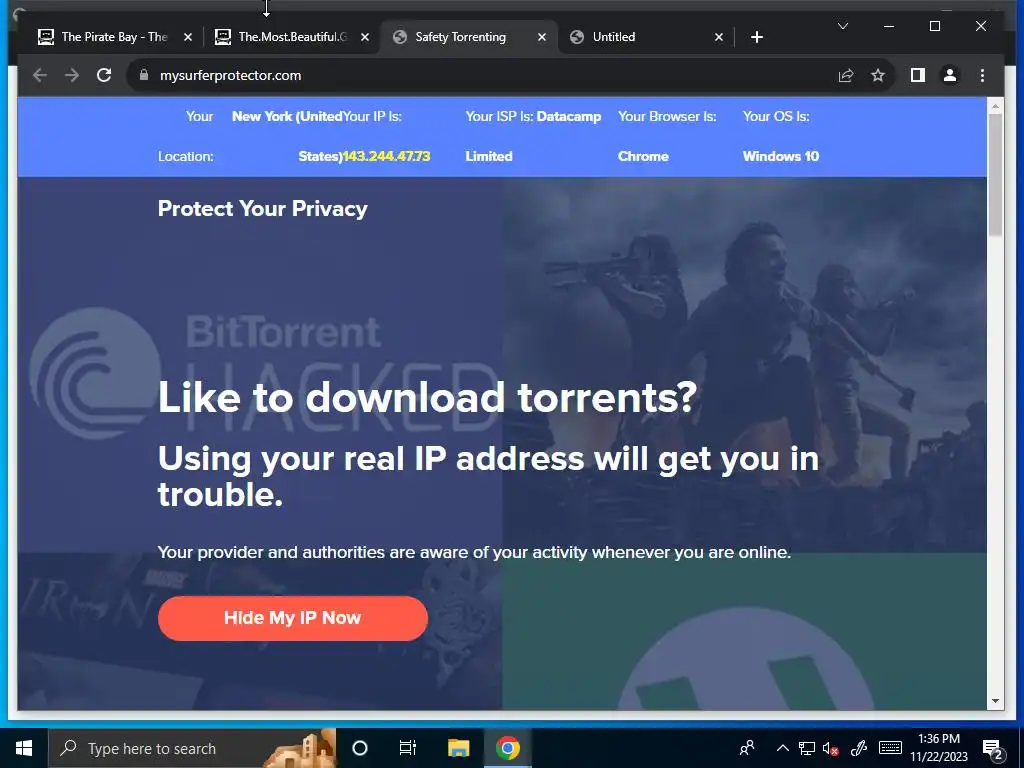1024x768 pixels.
Task: Bookmark this page with the star
Action: pos(878,76)
